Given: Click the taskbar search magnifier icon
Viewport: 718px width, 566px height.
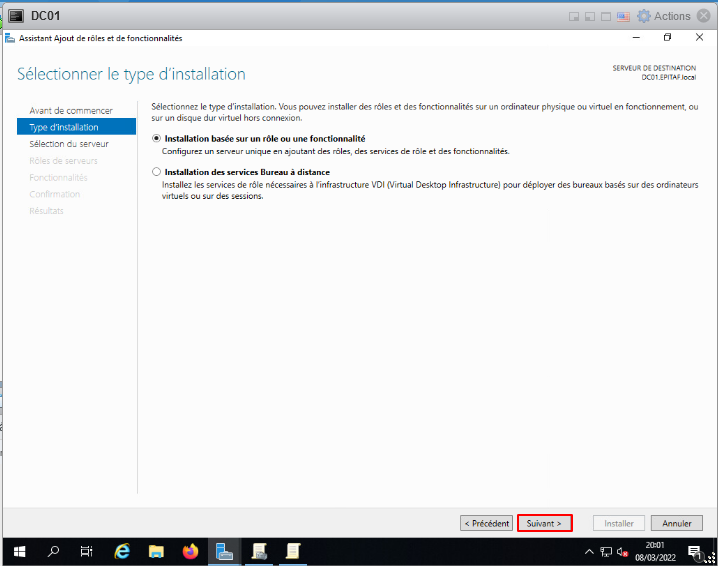Looking at the screenshot, I should (x=54, y=551).
